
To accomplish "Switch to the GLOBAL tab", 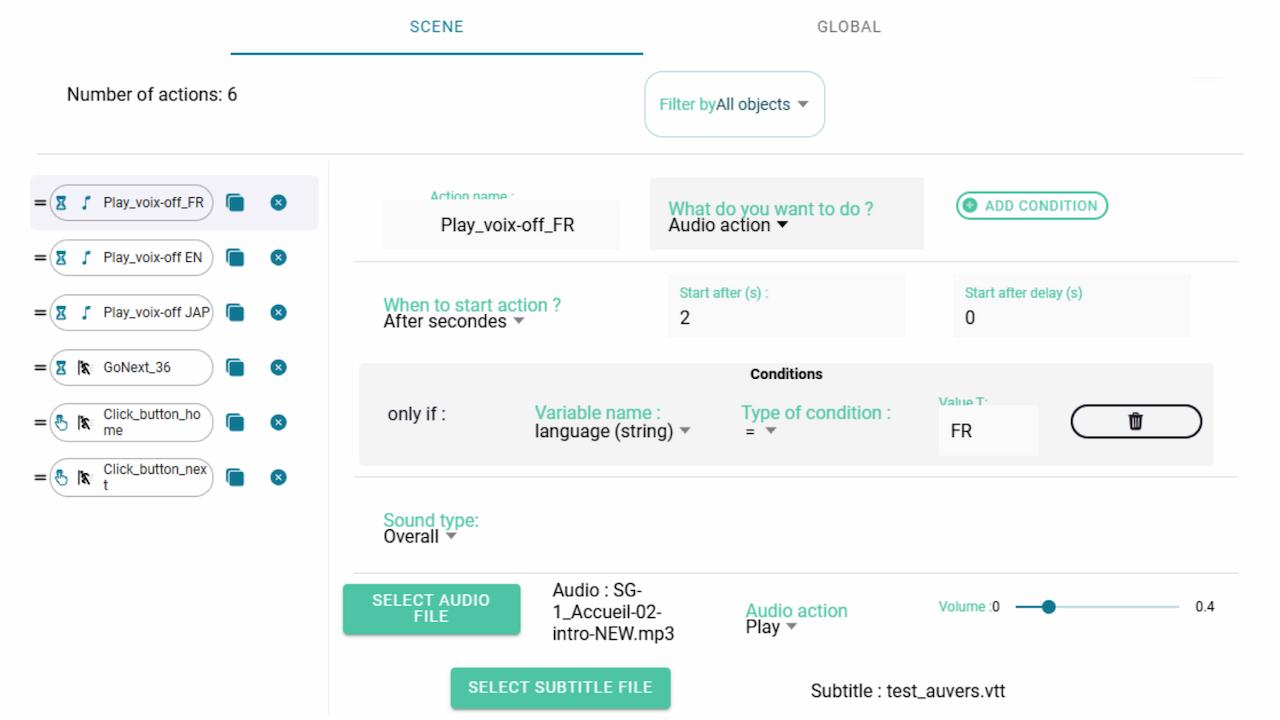I will (847, 27).
